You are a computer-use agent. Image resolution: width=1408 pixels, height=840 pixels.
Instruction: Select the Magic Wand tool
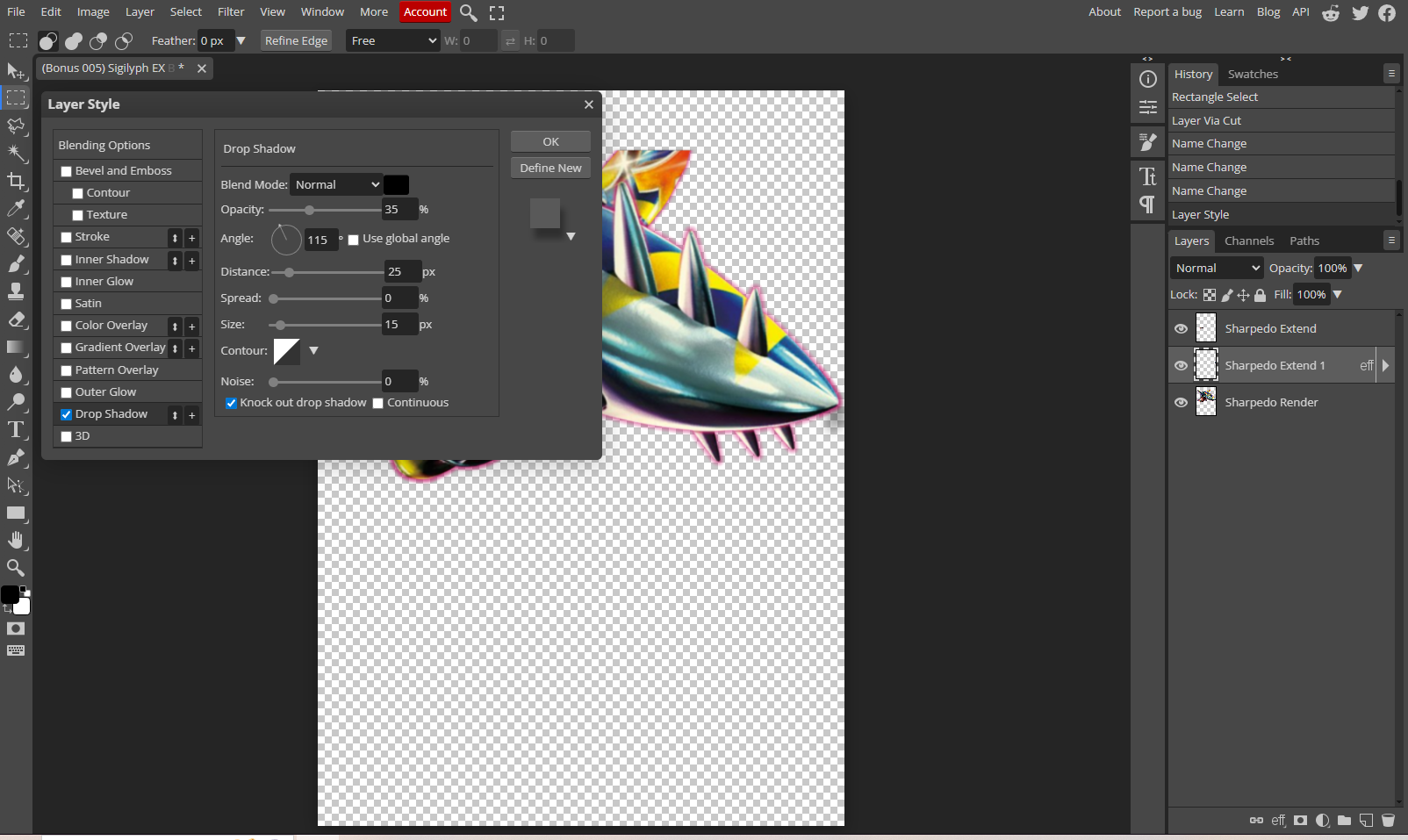click(x=16, y=154)
